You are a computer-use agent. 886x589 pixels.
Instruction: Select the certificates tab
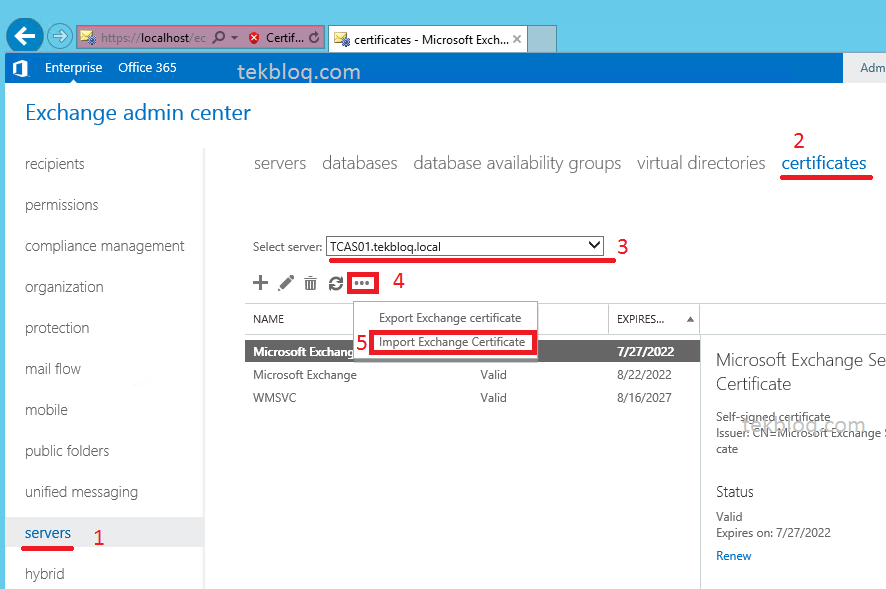tap(824, 163)
